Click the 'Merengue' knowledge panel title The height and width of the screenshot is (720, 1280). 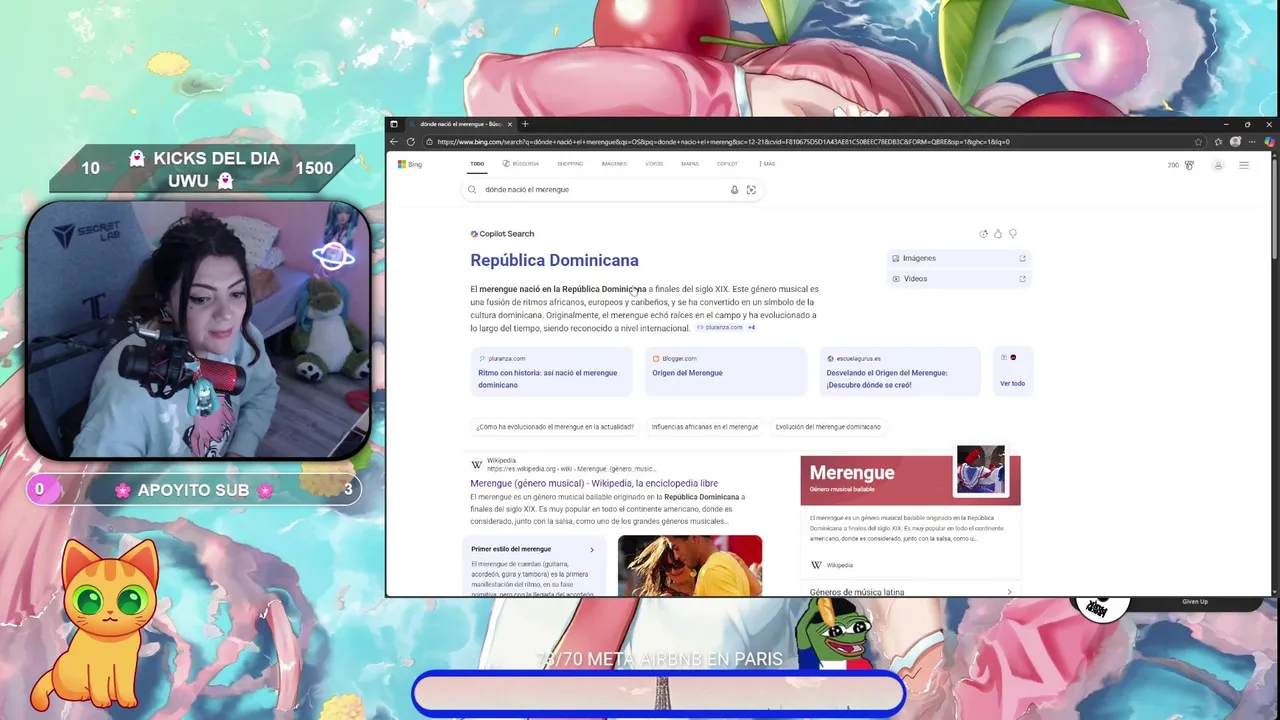click(x=852, y=473)
